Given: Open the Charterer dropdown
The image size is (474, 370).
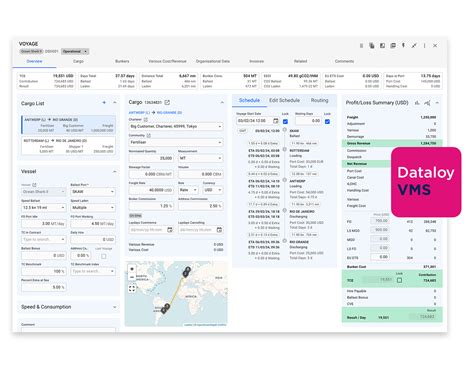Looking at the screenshot, I should click(x=176, y=127).
